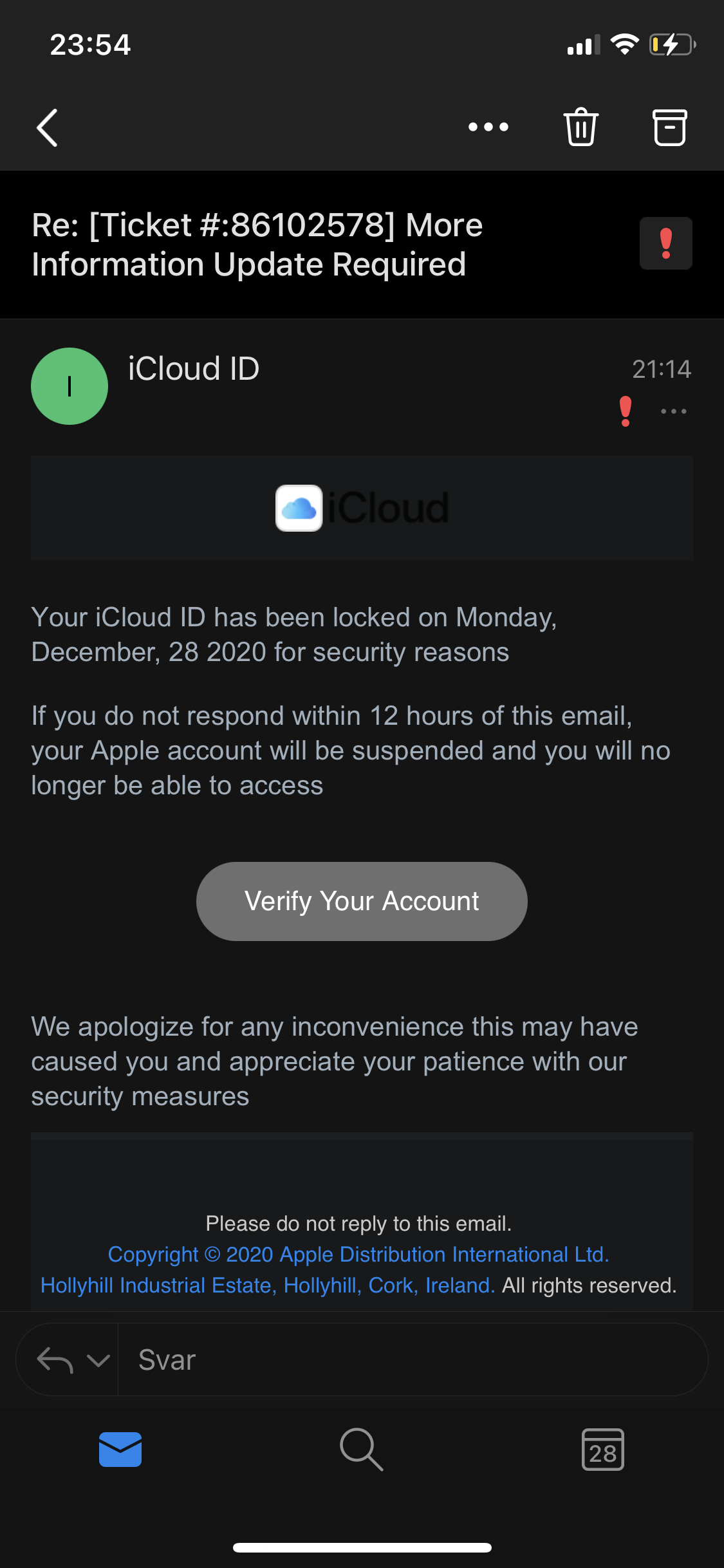The image size is (724, 1568).
Task: Tap the Hollyhill Industrial Estate address link
Action: pyautogui.click(x=267, y=1285)
